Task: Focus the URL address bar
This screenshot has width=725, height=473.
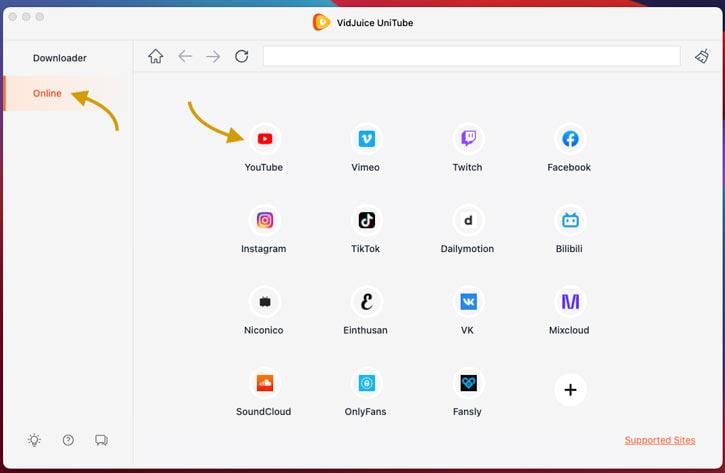Action: tap(472, 56)
